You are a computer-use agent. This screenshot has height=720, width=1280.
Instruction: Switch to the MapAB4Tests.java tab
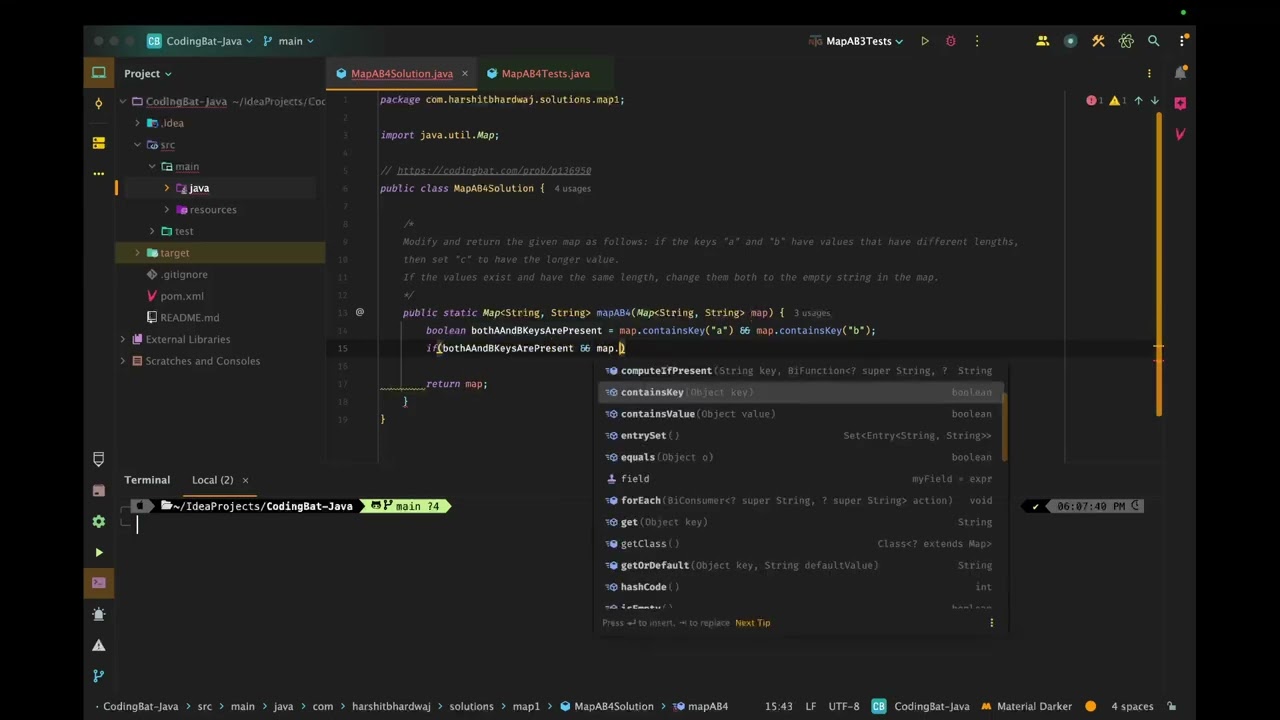tap(544, 73)
